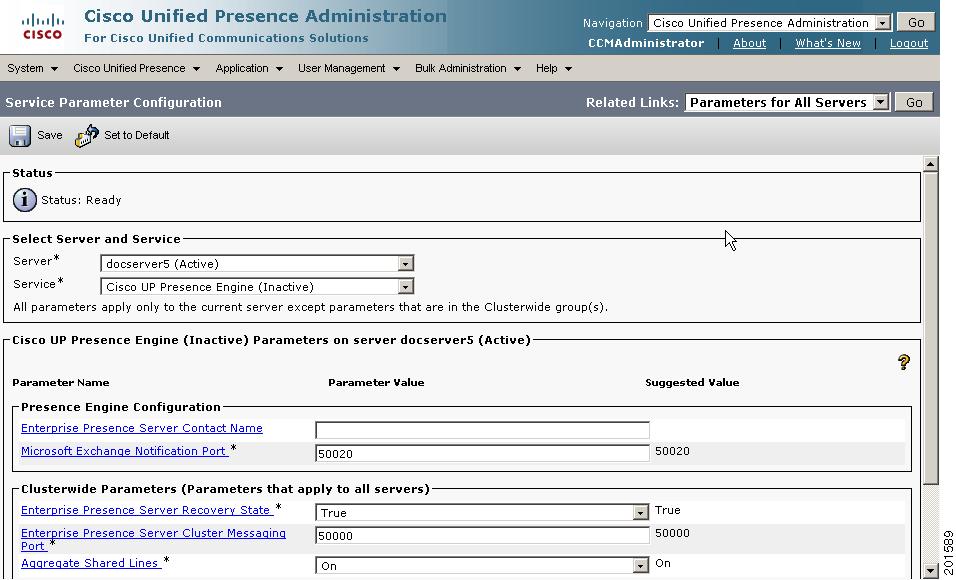Click the Status info icon

click(24, 200)
